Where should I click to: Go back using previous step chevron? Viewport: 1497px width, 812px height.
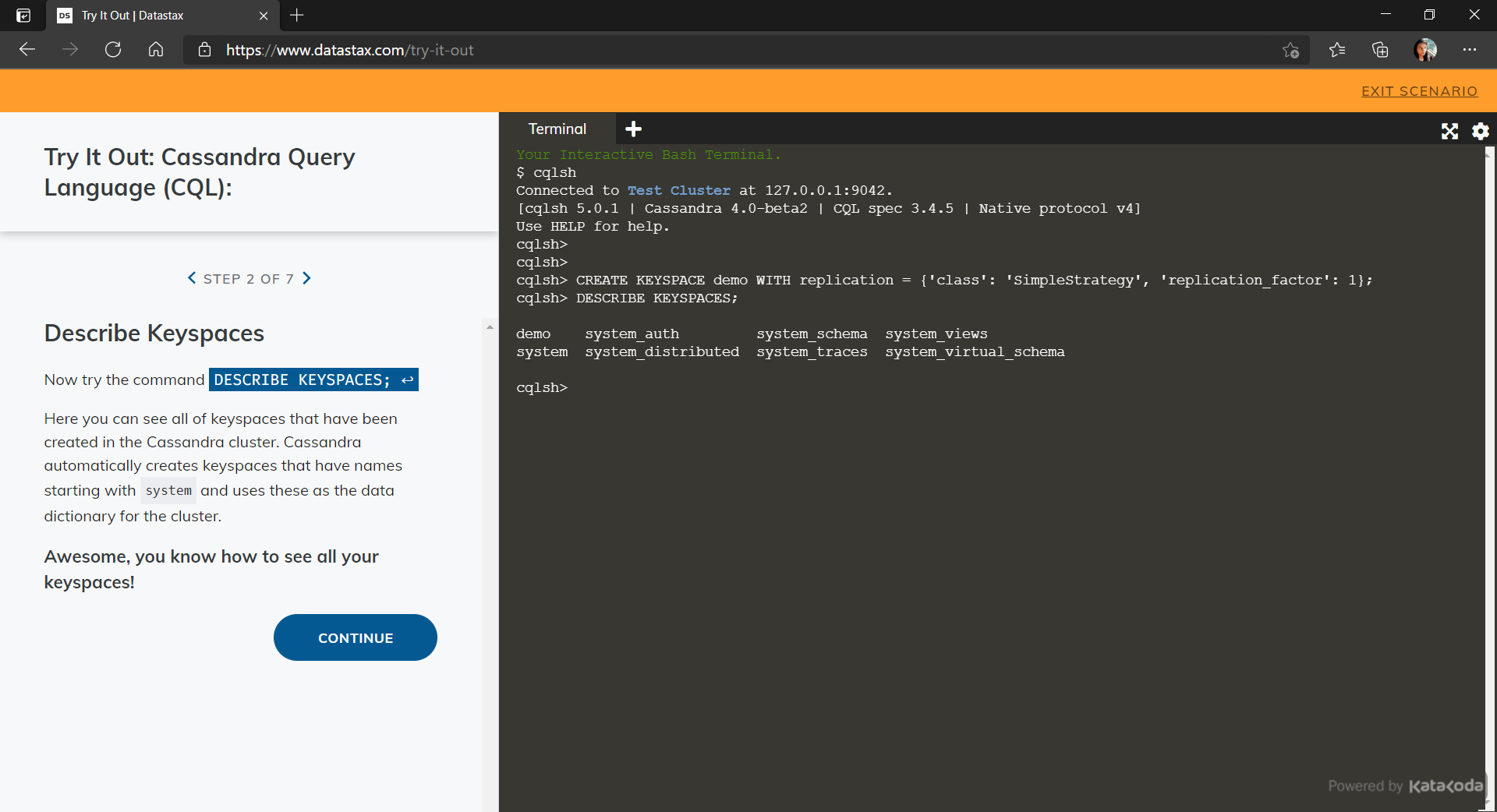(192, 278)
